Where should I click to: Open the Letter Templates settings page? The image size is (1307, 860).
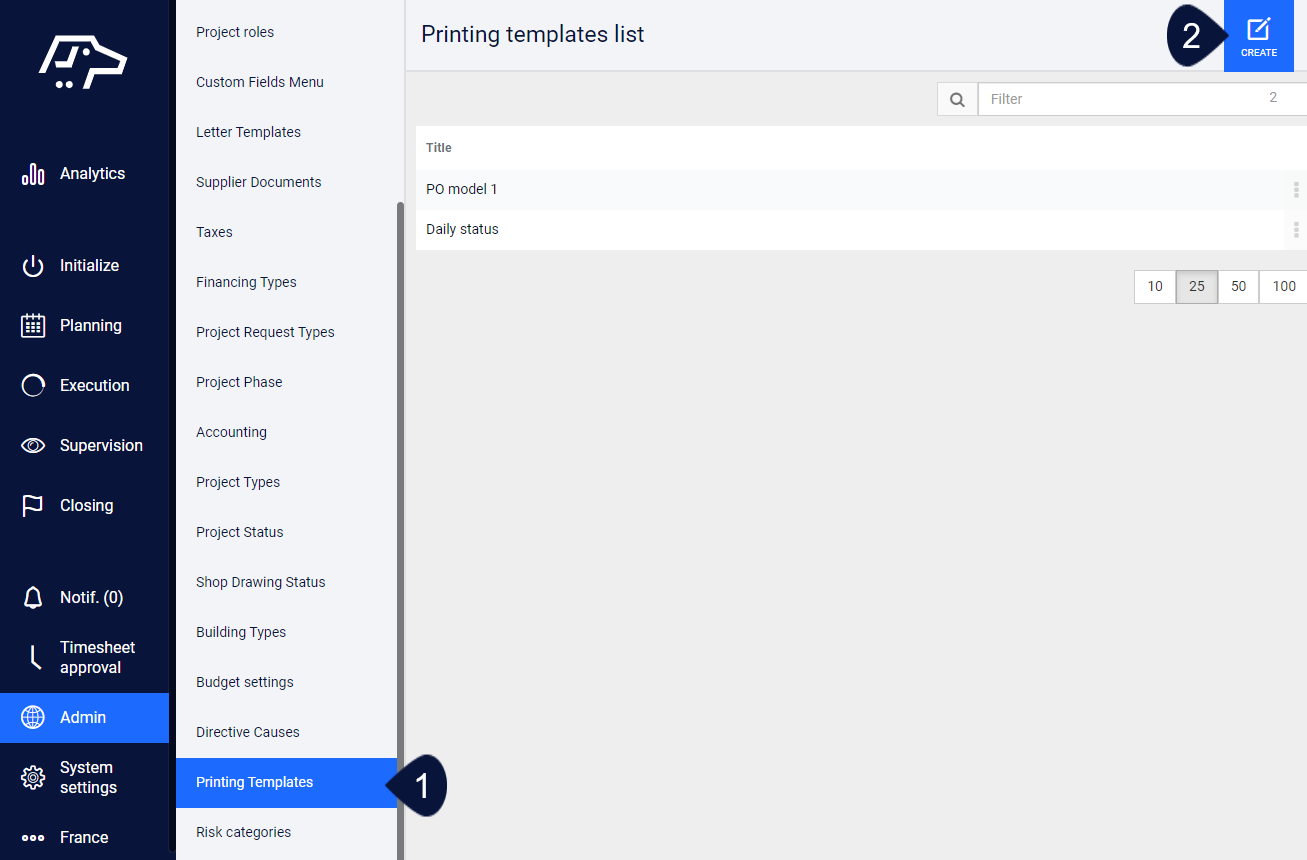248,132
